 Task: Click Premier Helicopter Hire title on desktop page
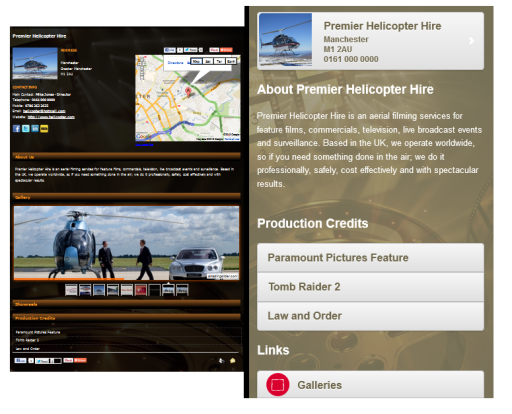pyautogui.click(x=39, y=36)
